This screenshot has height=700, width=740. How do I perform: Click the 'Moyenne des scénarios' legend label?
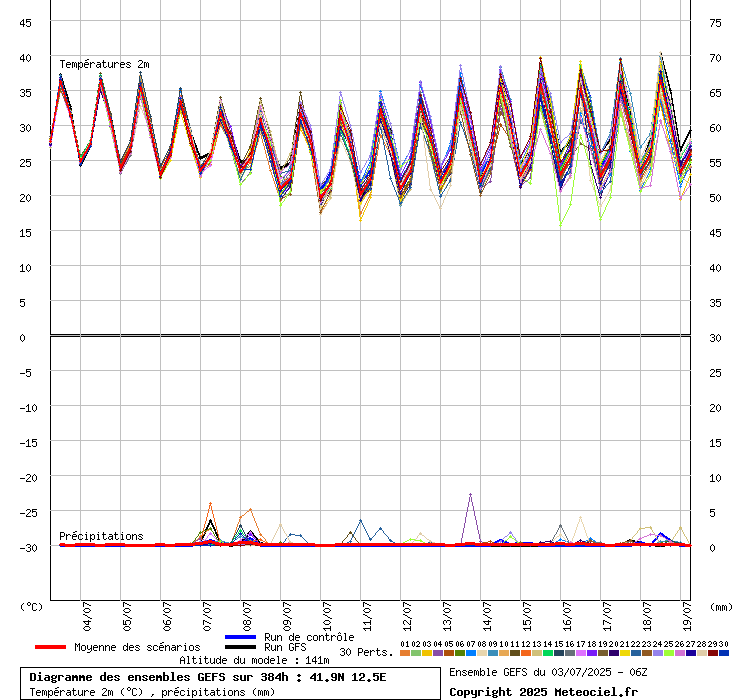point(137,647)
